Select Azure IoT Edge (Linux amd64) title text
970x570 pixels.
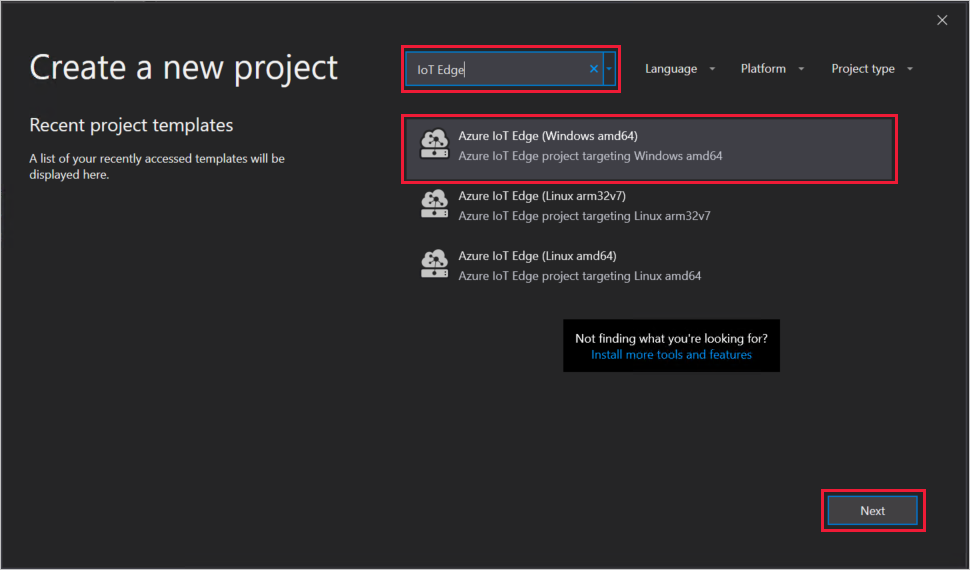tap(537, 256)
